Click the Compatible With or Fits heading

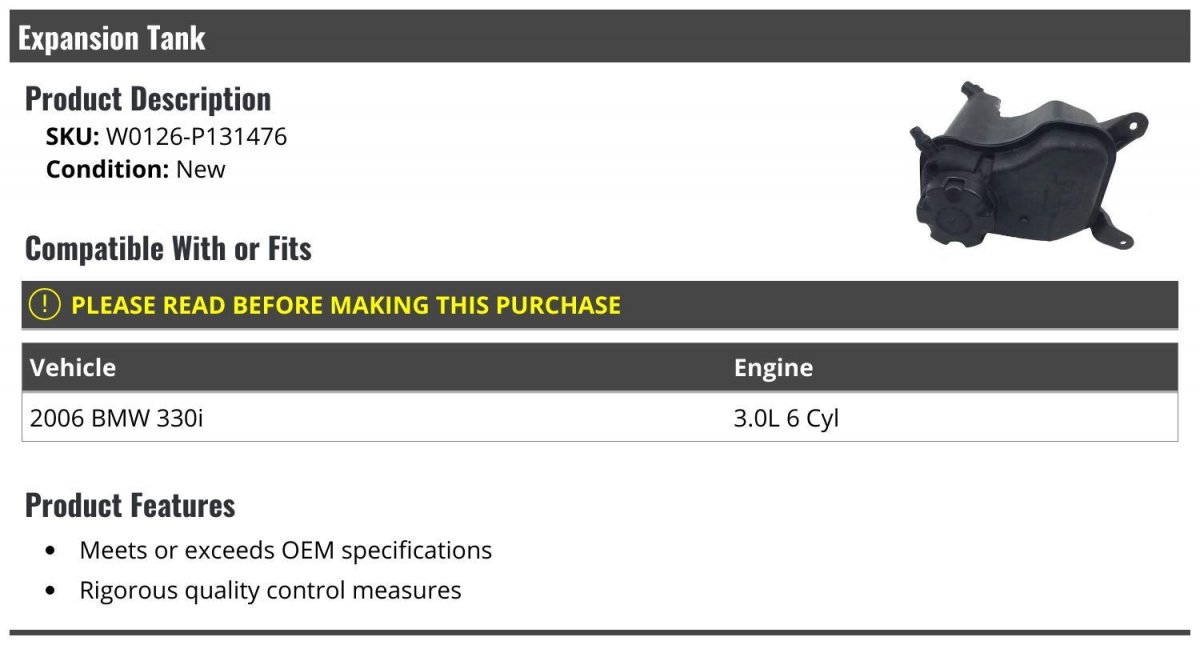click(x=168, y=248)
